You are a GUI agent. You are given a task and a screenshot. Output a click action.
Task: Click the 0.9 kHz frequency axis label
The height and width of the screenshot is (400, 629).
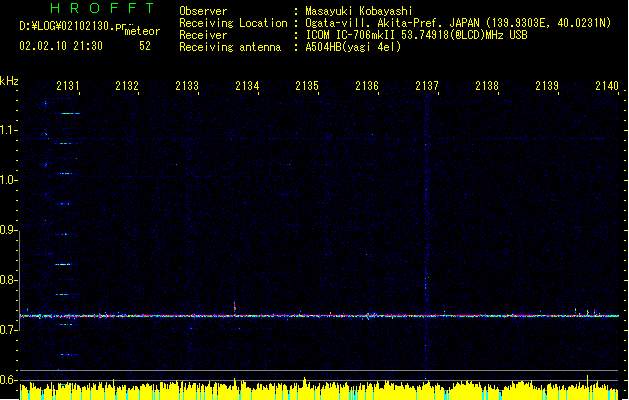(8, 230)
